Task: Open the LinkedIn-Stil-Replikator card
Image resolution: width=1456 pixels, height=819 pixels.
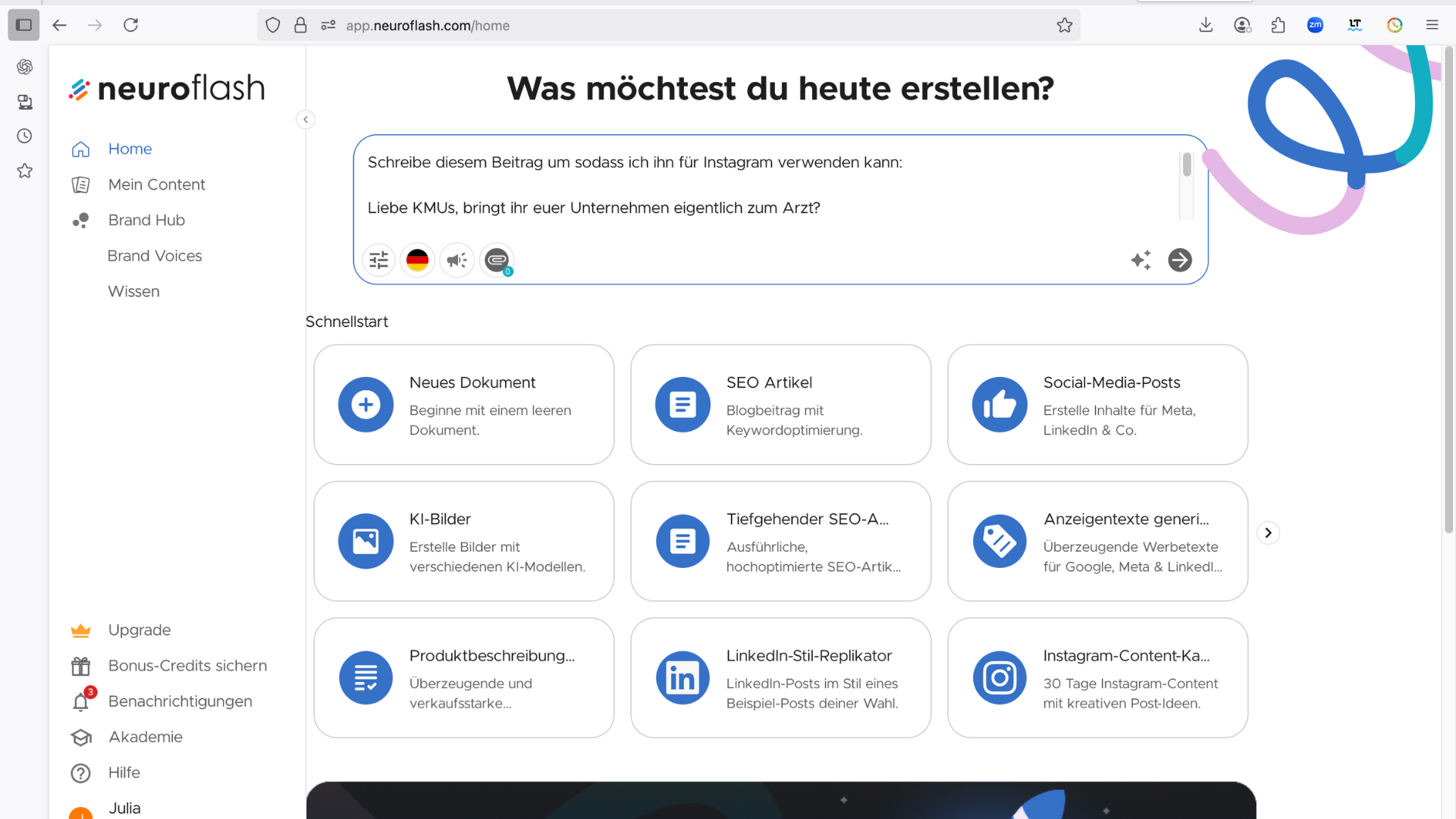Action: (780, 678)
